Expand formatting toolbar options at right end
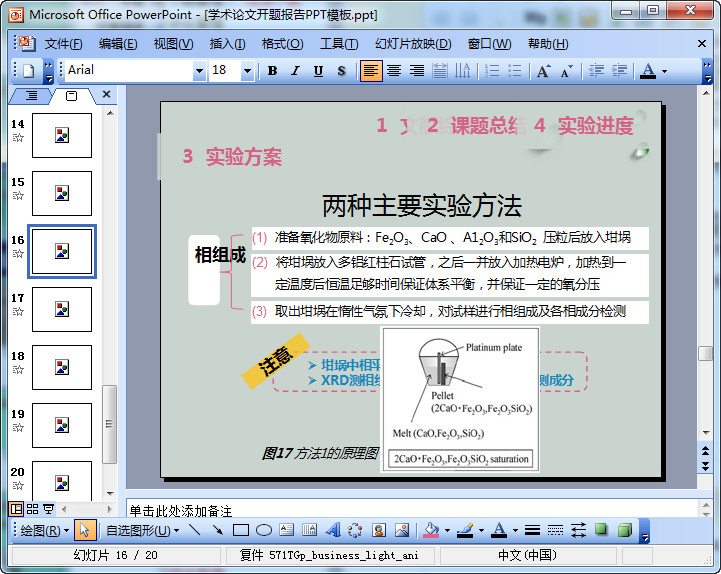This screenshot has width=721, height=574. [x=708, y=71]
